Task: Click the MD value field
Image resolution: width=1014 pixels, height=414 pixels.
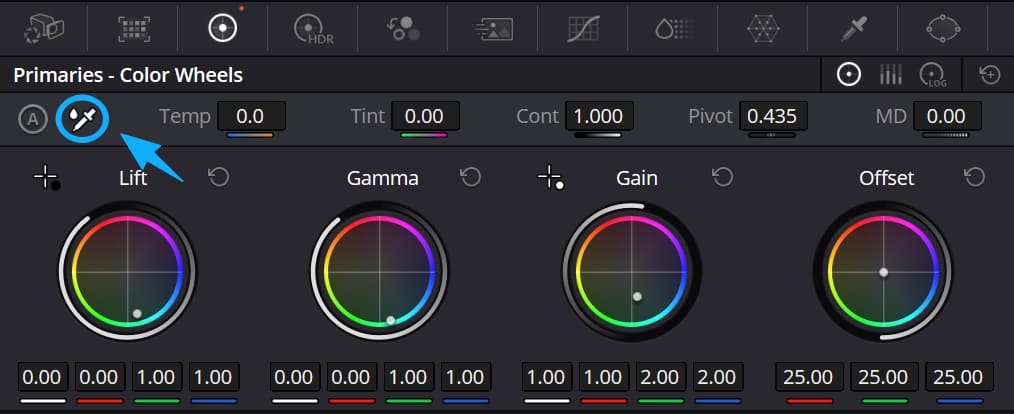Action: (947, 116)
